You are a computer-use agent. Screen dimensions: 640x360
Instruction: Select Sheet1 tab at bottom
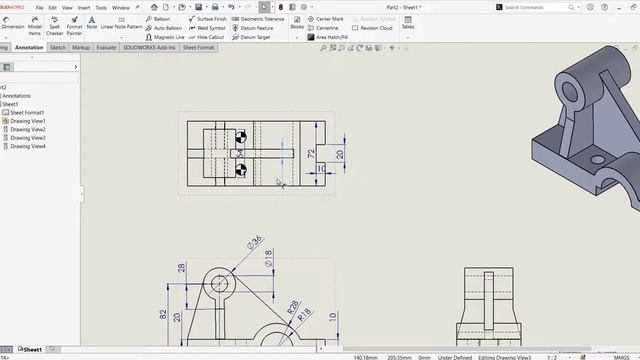(30, 349)
